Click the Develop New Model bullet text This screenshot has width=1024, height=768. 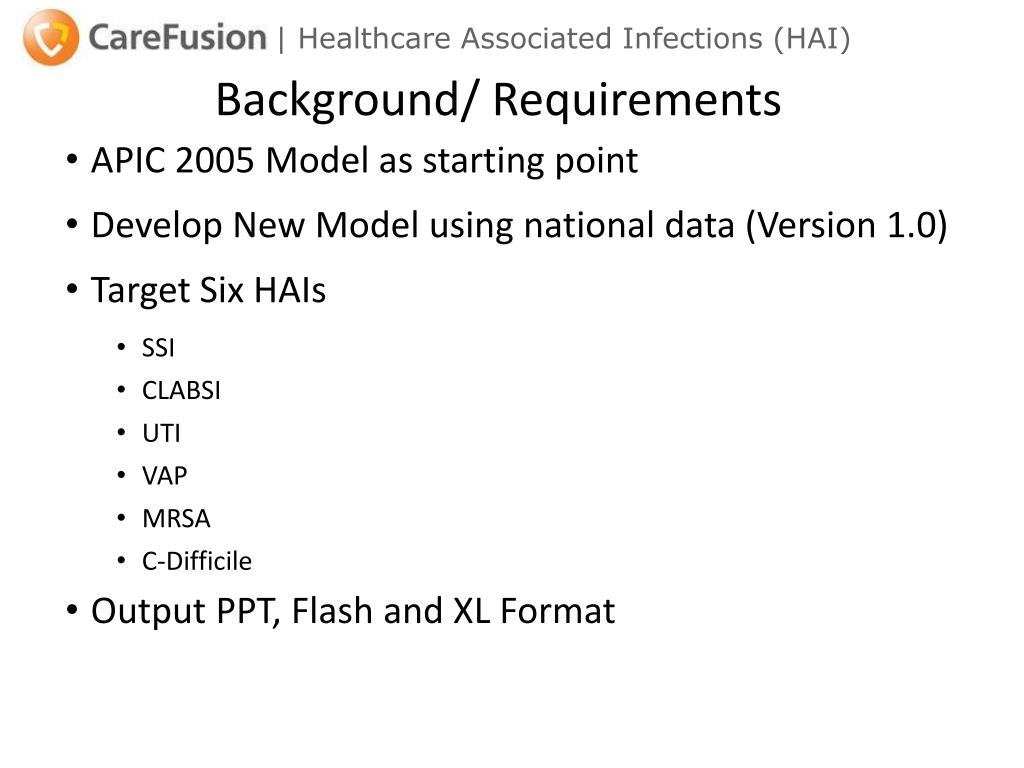tap(519, 226)
